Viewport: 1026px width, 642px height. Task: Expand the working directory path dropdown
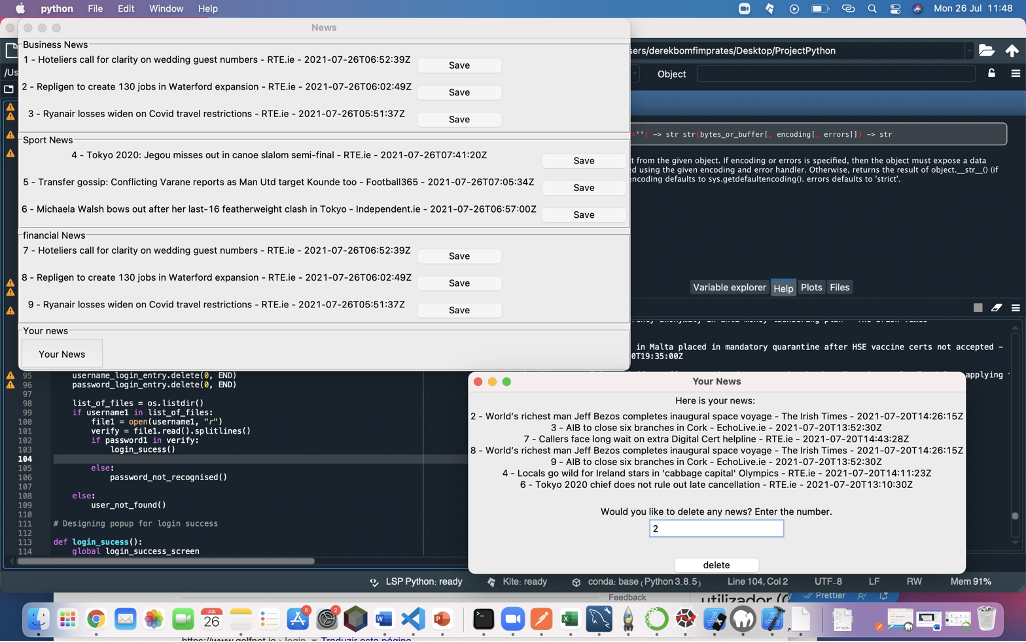point(968,50)
